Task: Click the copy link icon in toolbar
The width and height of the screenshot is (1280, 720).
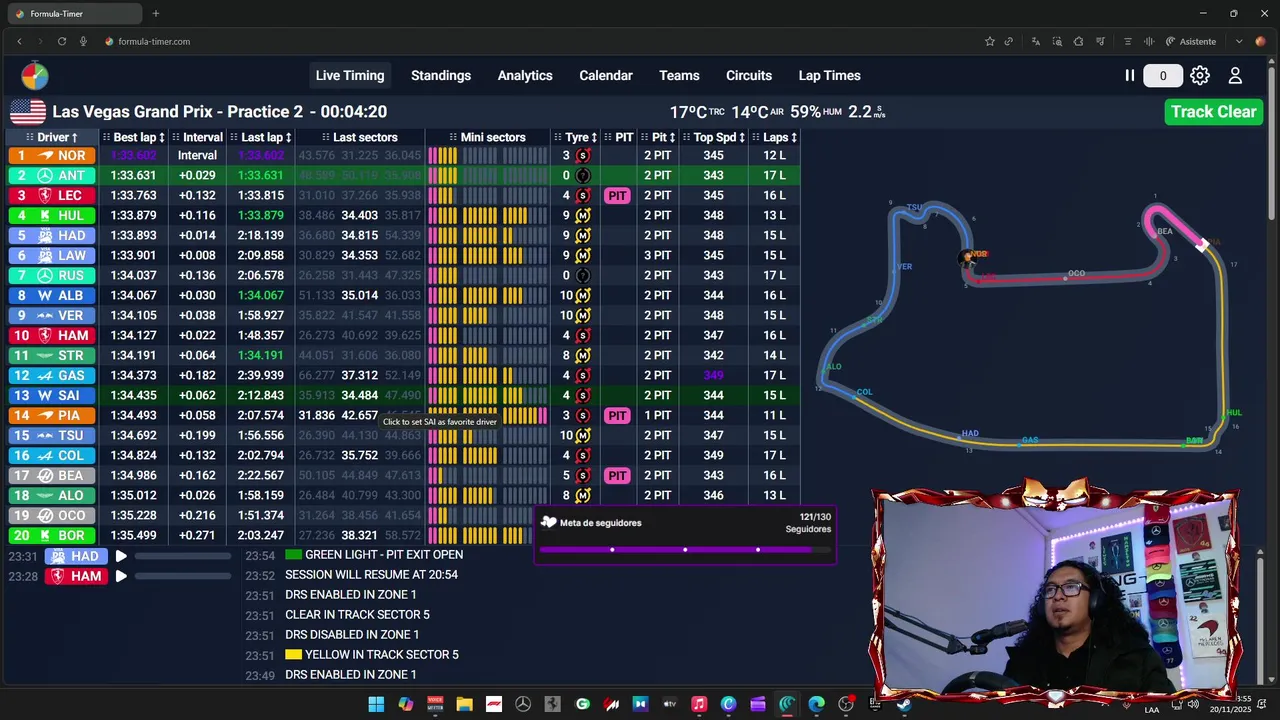Action: pos(1008,41)
